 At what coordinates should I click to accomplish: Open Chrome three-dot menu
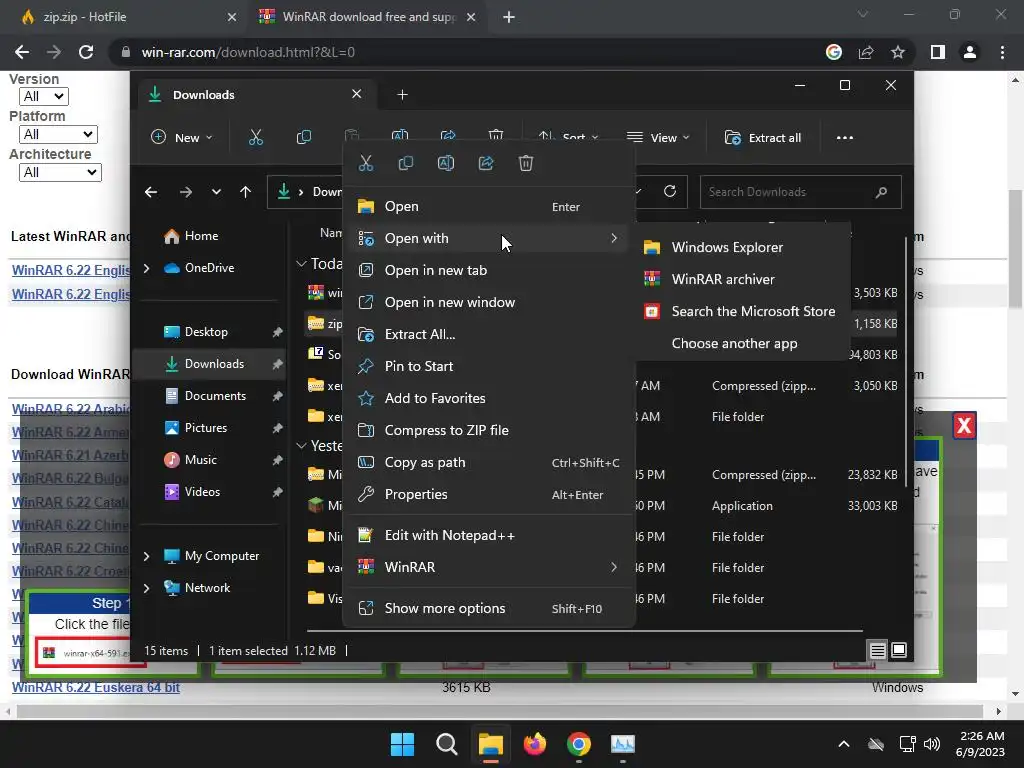point(1002,52)
